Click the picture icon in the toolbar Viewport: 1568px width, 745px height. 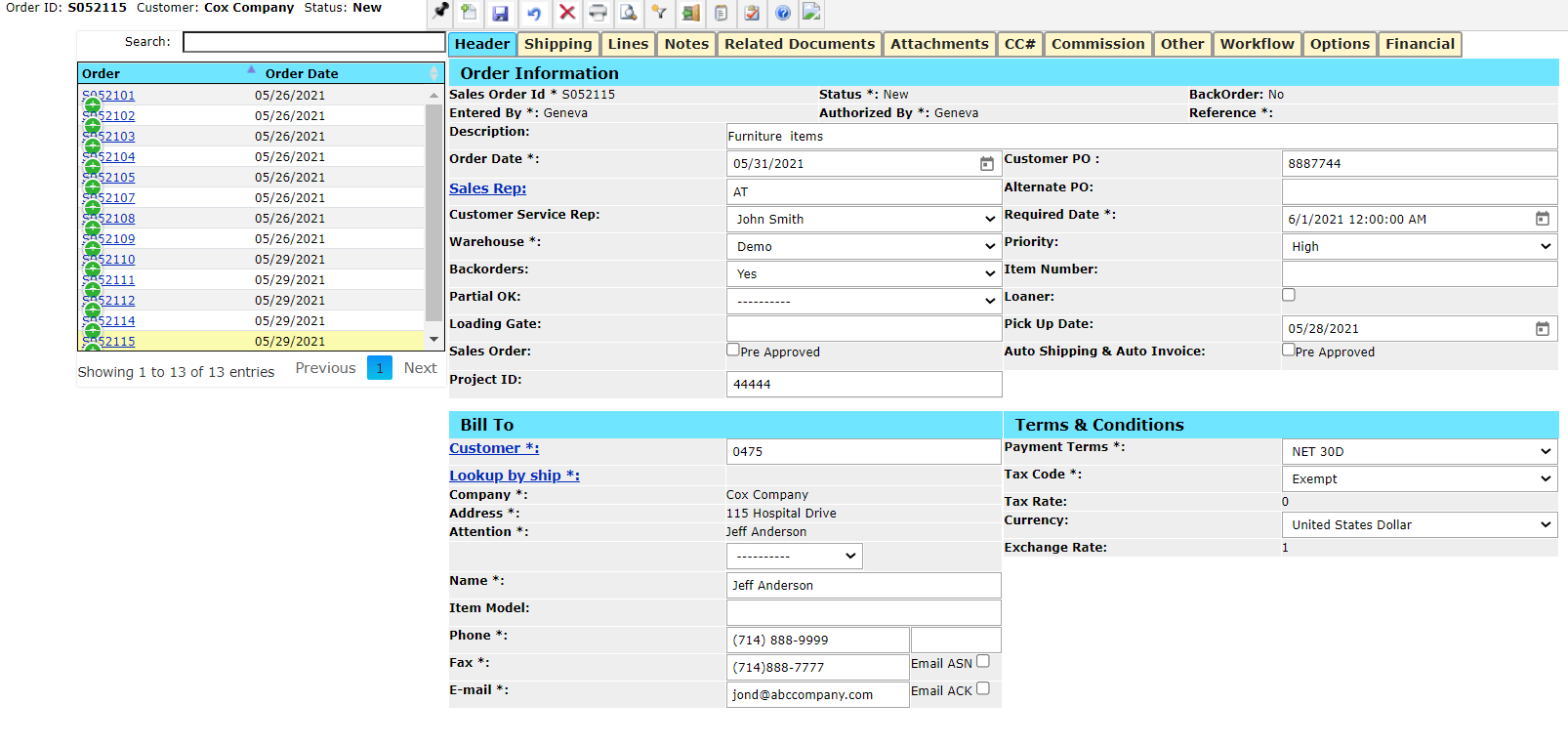(811, 13)
